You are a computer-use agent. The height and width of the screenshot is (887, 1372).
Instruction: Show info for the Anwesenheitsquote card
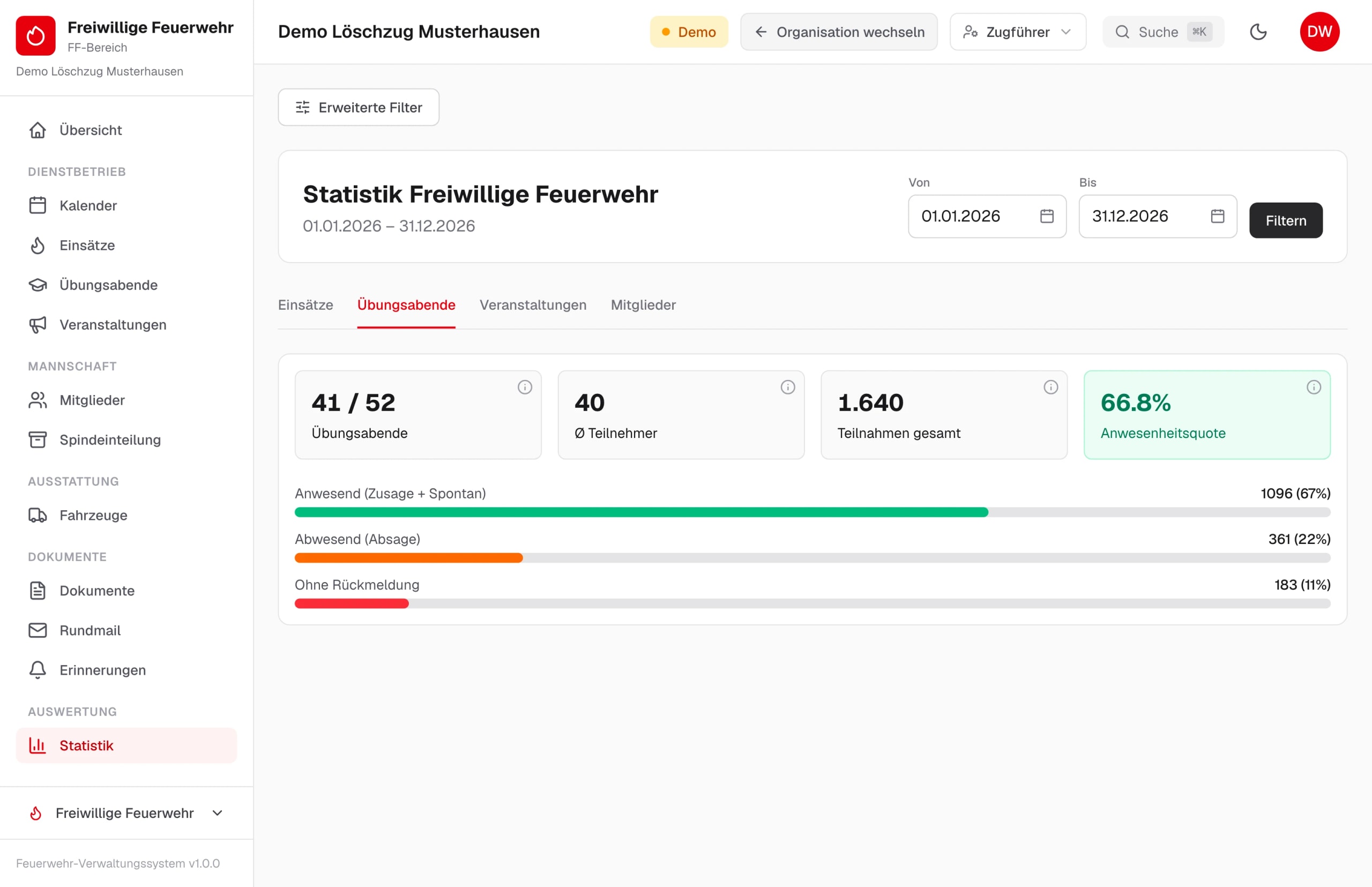(x=1314, y=387)
